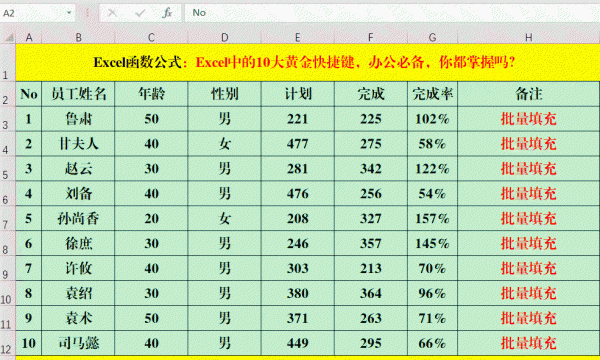Image resolution: width=600 pixels, height=360 pixels.
Task: Click the 年龄 header cell
Action: click(x=151, y=94)
